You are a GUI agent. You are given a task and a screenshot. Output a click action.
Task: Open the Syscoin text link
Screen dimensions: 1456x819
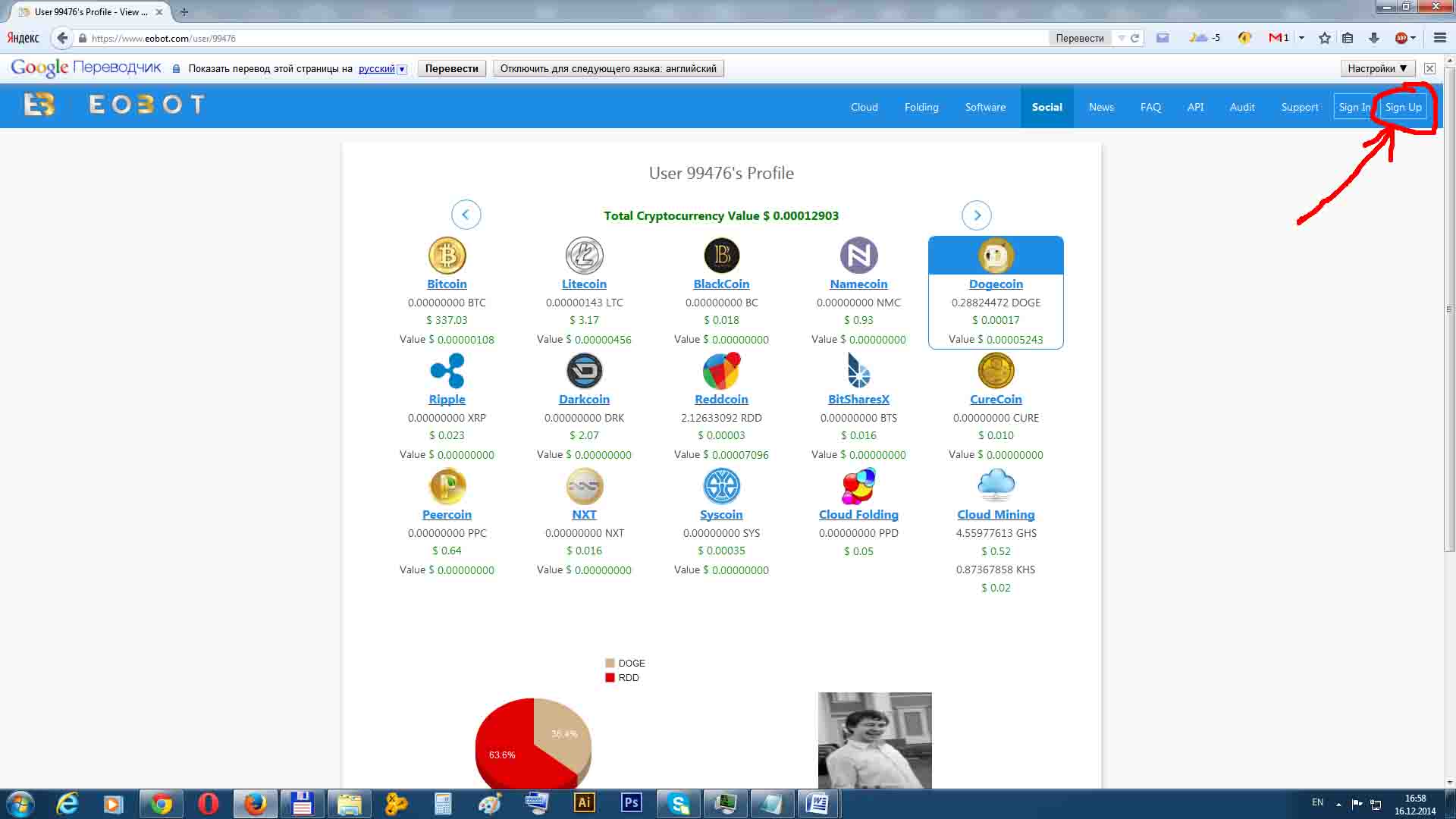(721, 514)
